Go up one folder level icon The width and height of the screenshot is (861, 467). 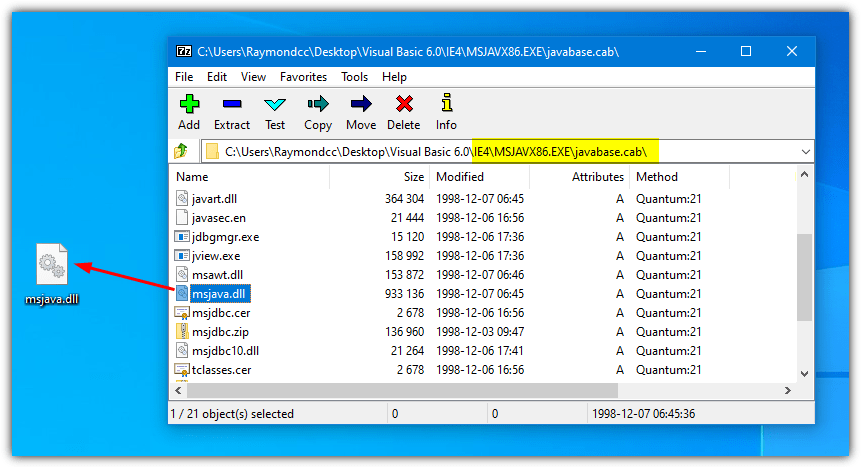pyautogui.click(x=181, y=151)
